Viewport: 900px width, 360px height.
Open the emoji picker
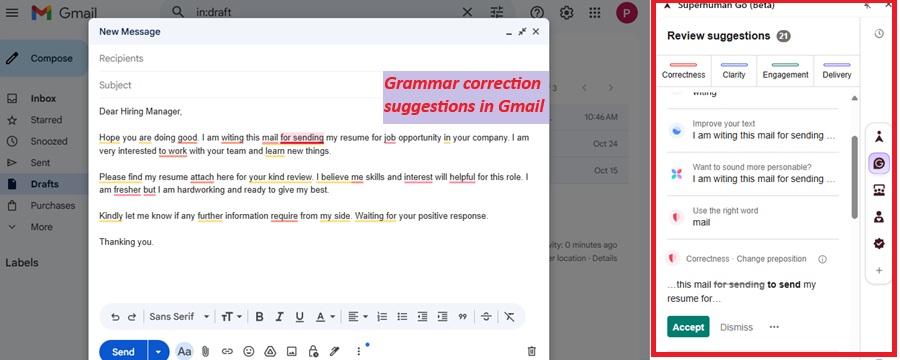(x=249, y=351)
